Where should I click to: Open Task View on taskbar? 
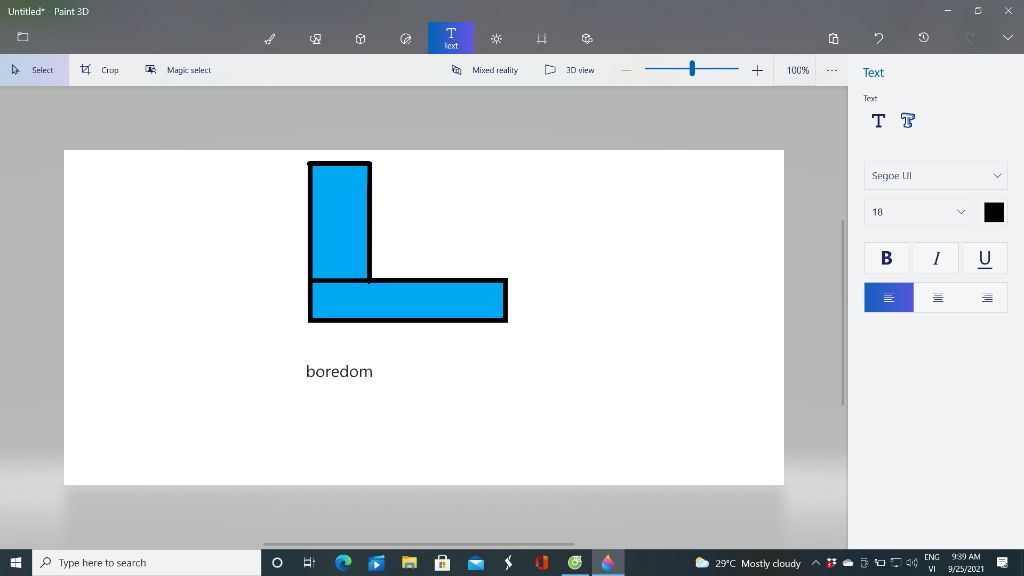click(x=310, y=562)
